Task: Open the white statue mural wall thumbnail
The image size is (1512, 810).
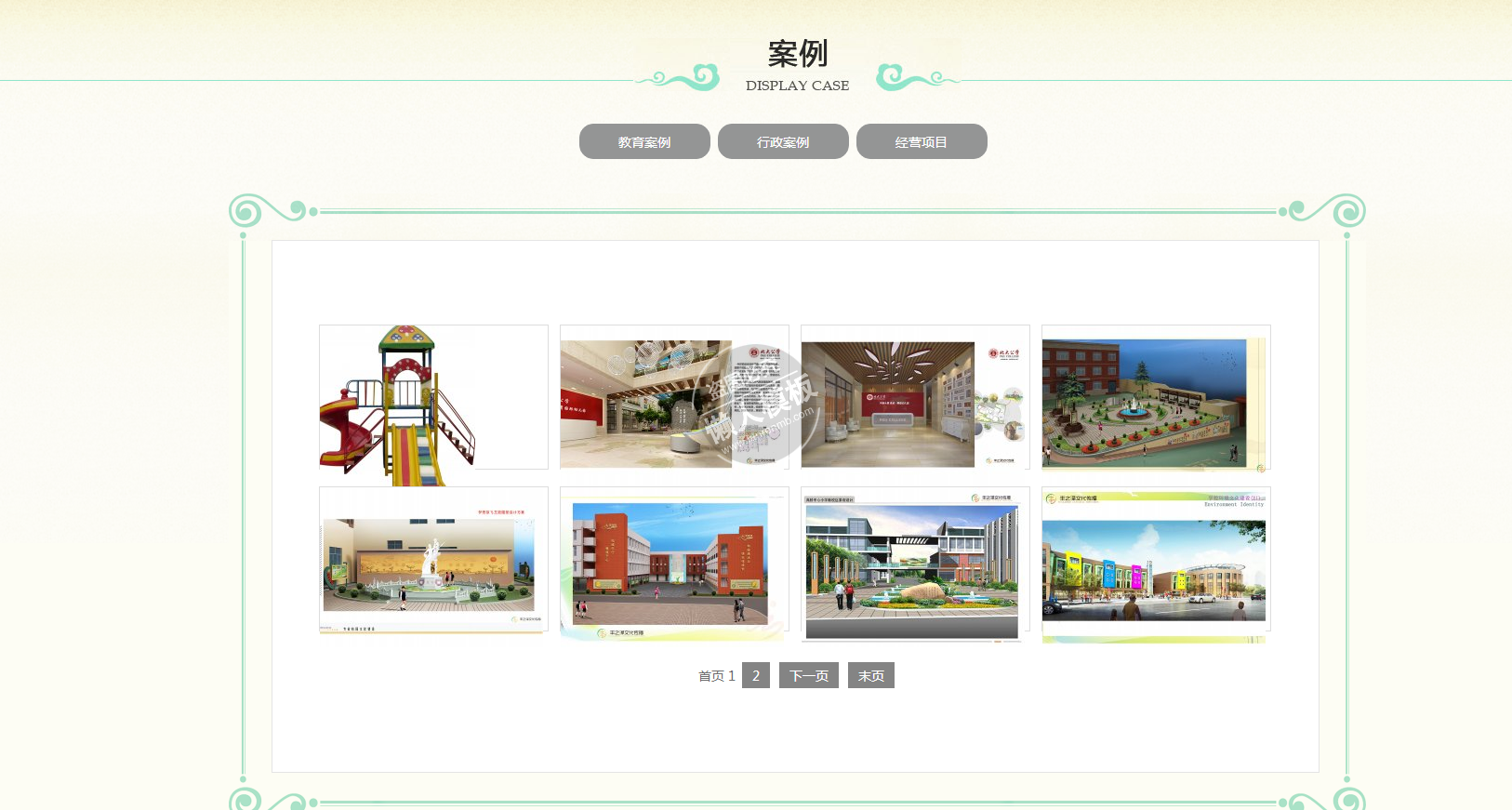Action: [433, 562]
